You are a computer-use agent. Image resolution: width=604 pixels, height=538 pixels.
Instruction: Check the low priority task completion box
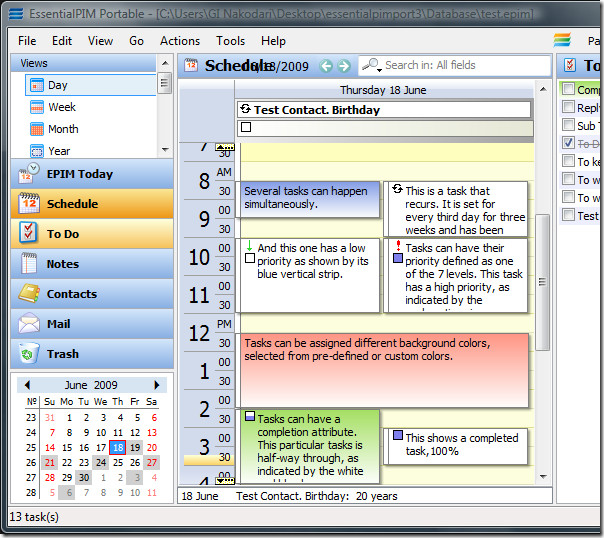click(x=250, y=258)
